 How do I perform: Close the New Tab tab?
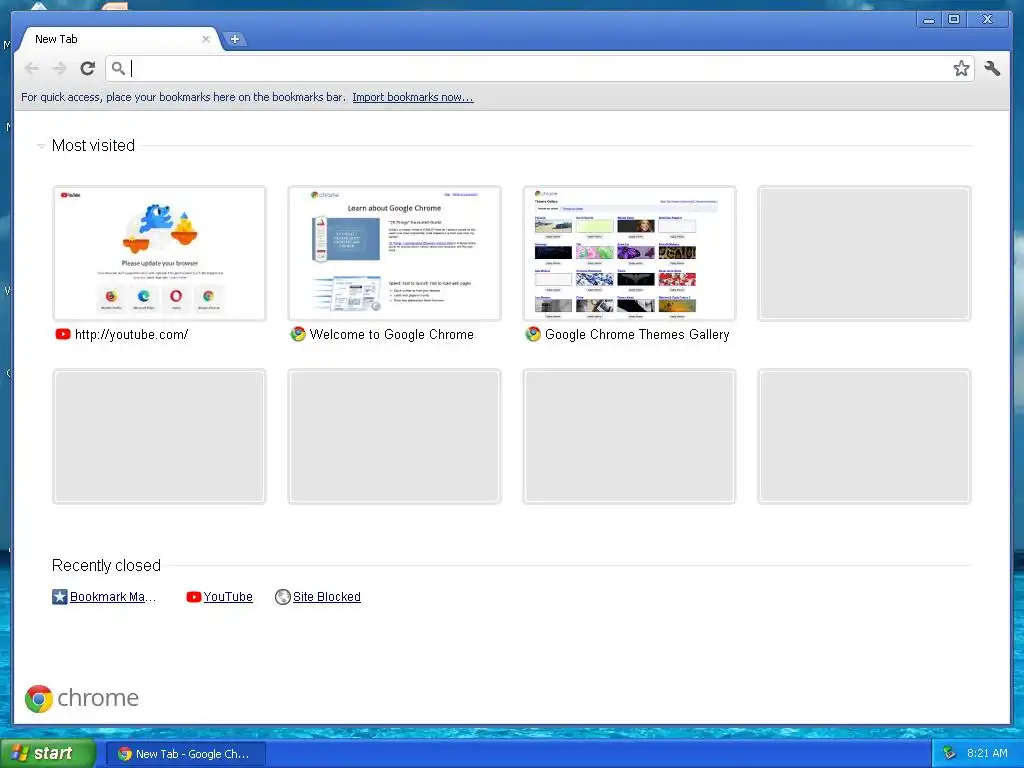click(x=206, y=39)
